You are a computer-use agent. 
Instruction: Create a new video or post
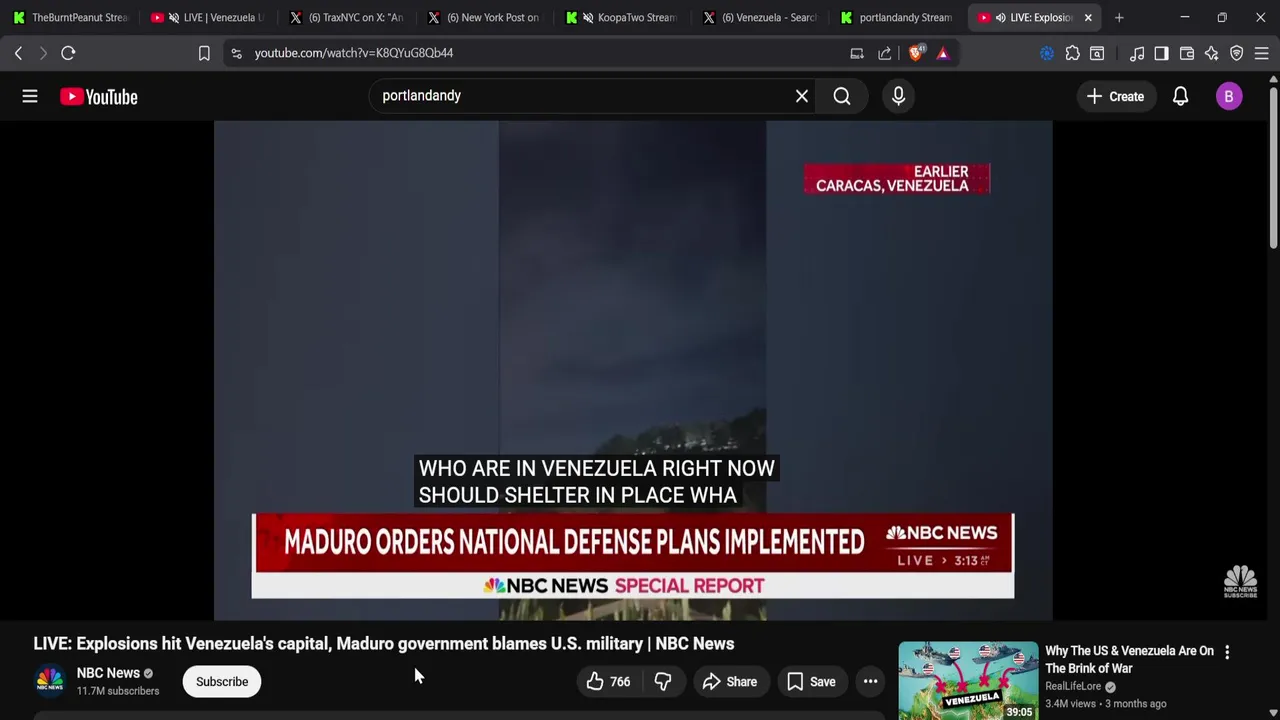point(1115,96)
